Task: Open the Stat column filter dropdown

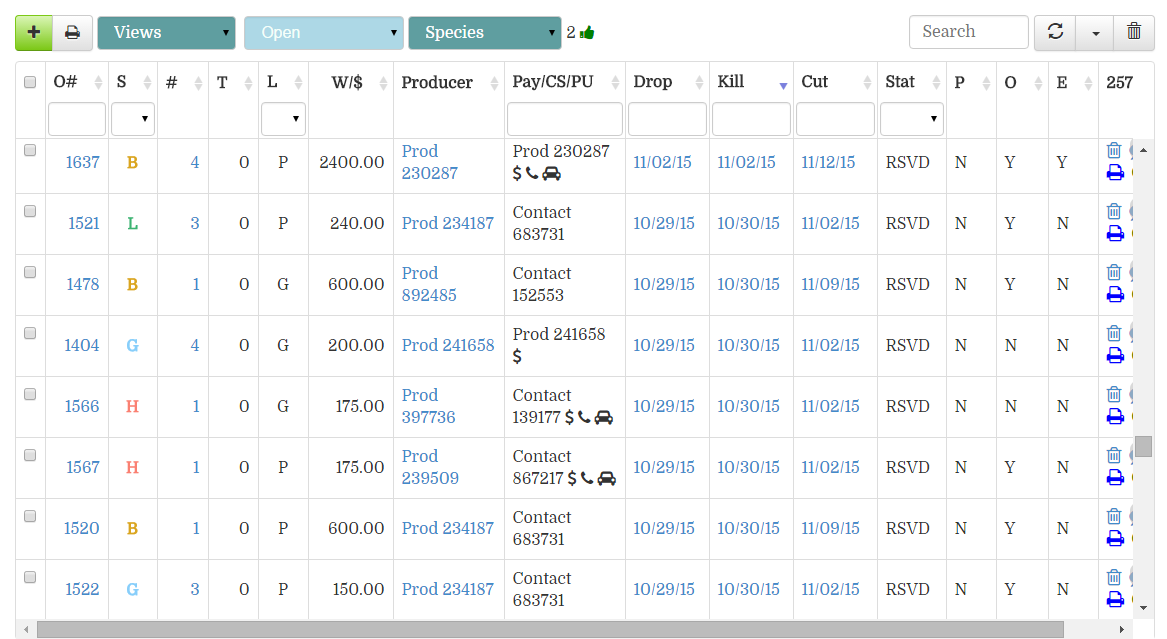Action: (911, 119)
